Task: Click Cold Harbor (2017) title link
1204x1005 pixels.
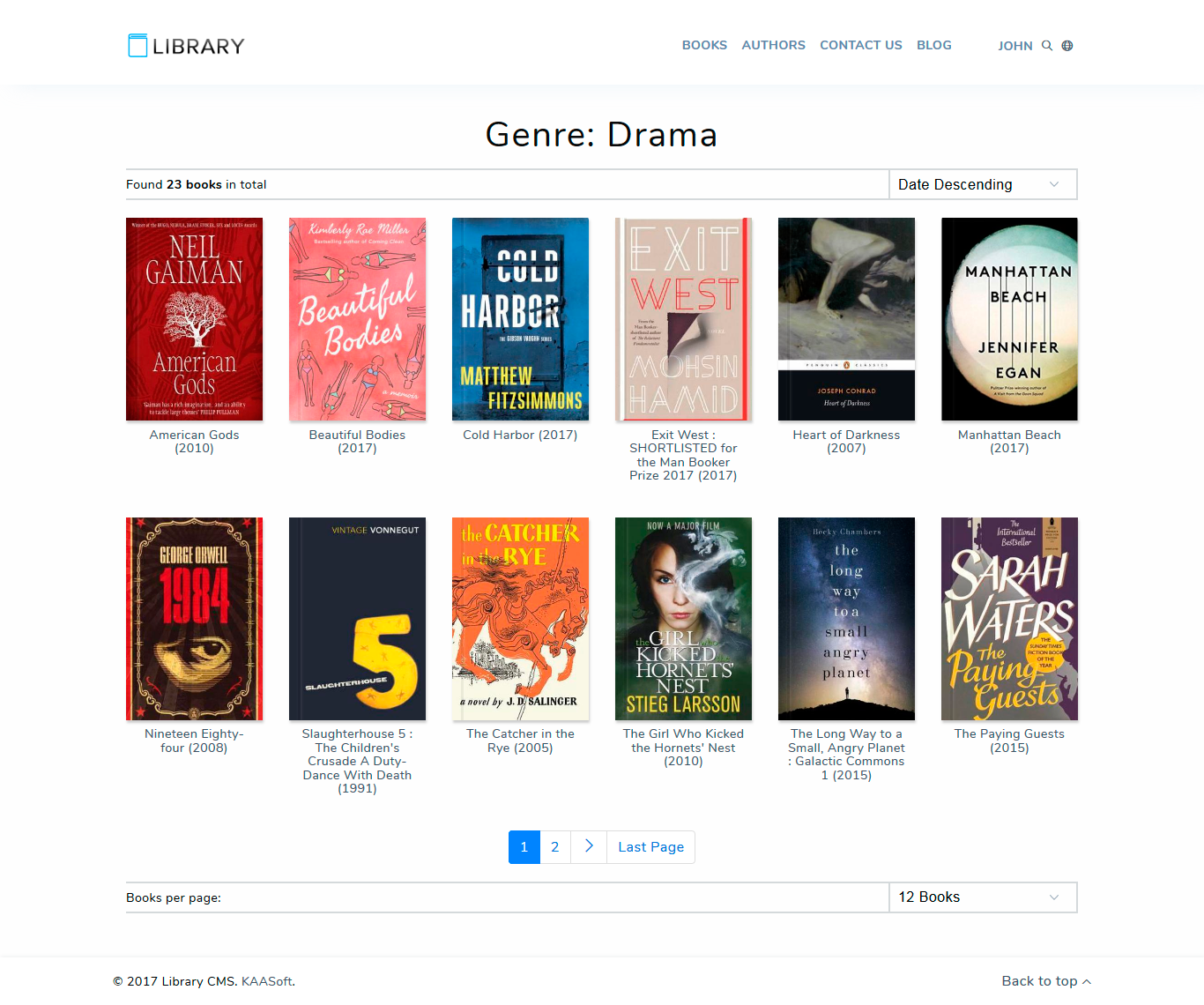Action: click(x=520, y=435)
